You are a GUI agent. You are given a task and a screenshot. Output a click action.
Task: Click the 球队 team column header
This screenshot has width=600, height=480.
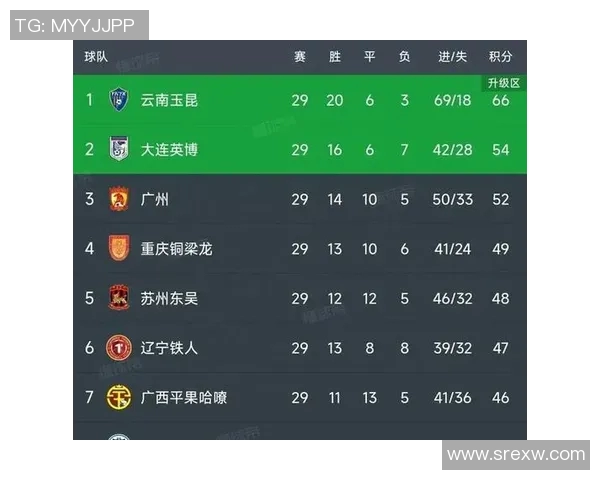[x=97, y=57]
